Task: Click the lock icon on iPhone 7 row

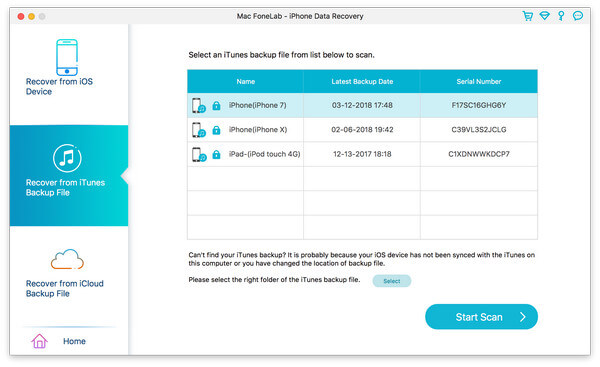Action: 216,105
